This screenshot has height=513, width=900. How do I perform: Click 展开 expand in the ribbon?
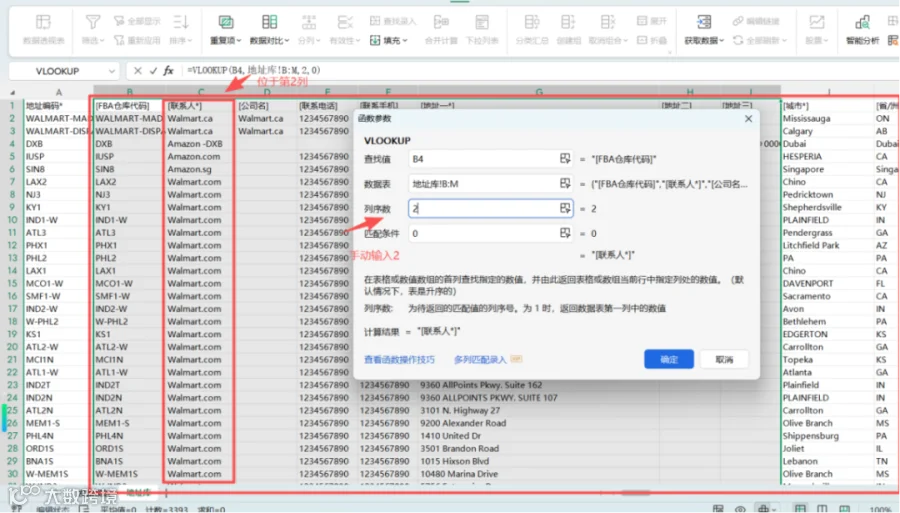click(x=651, y=21)
